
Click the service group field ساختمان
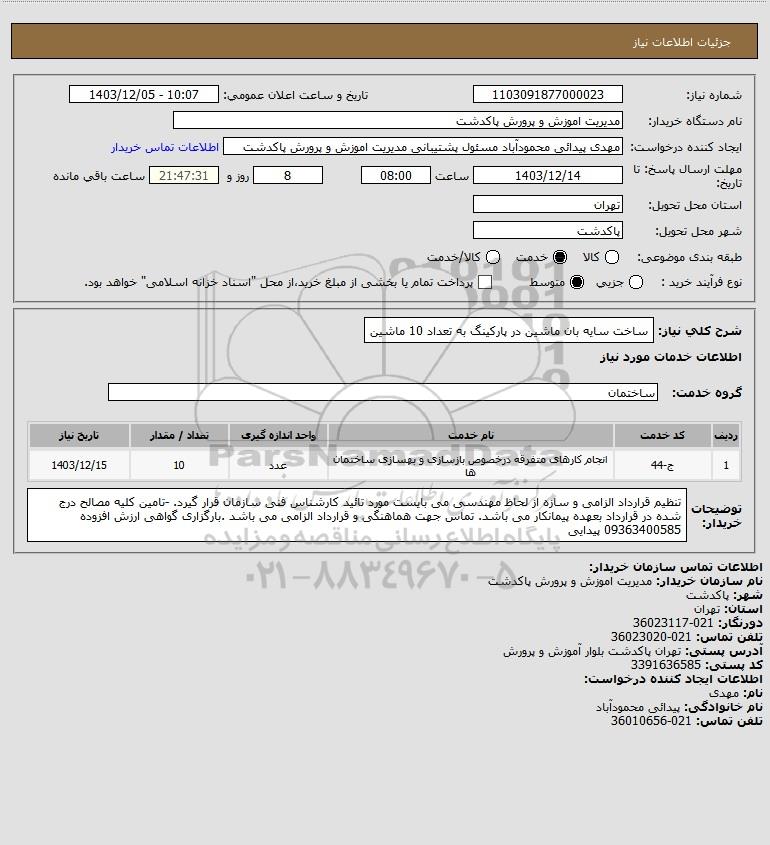pos(383,392)
